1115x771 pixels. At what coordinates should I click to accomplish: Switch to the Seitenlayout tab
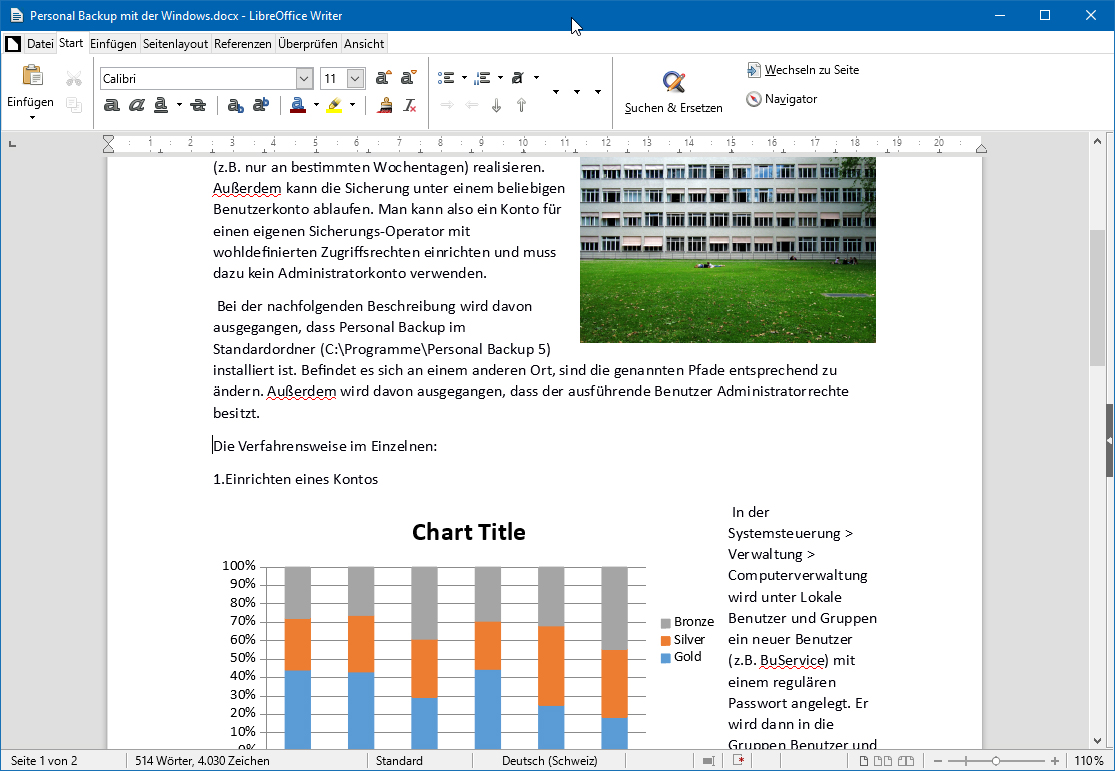[x=176, y=43]
